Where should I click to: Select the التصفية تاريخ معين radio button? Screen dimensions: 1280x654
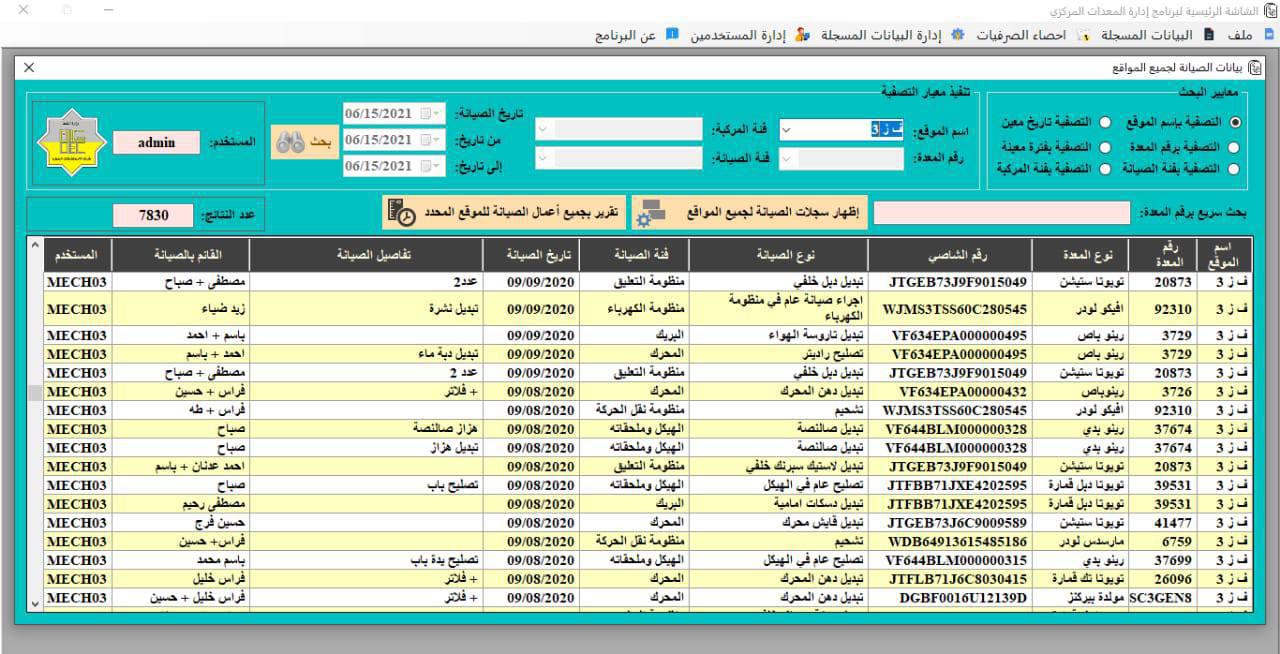[x=1105, y=122]
